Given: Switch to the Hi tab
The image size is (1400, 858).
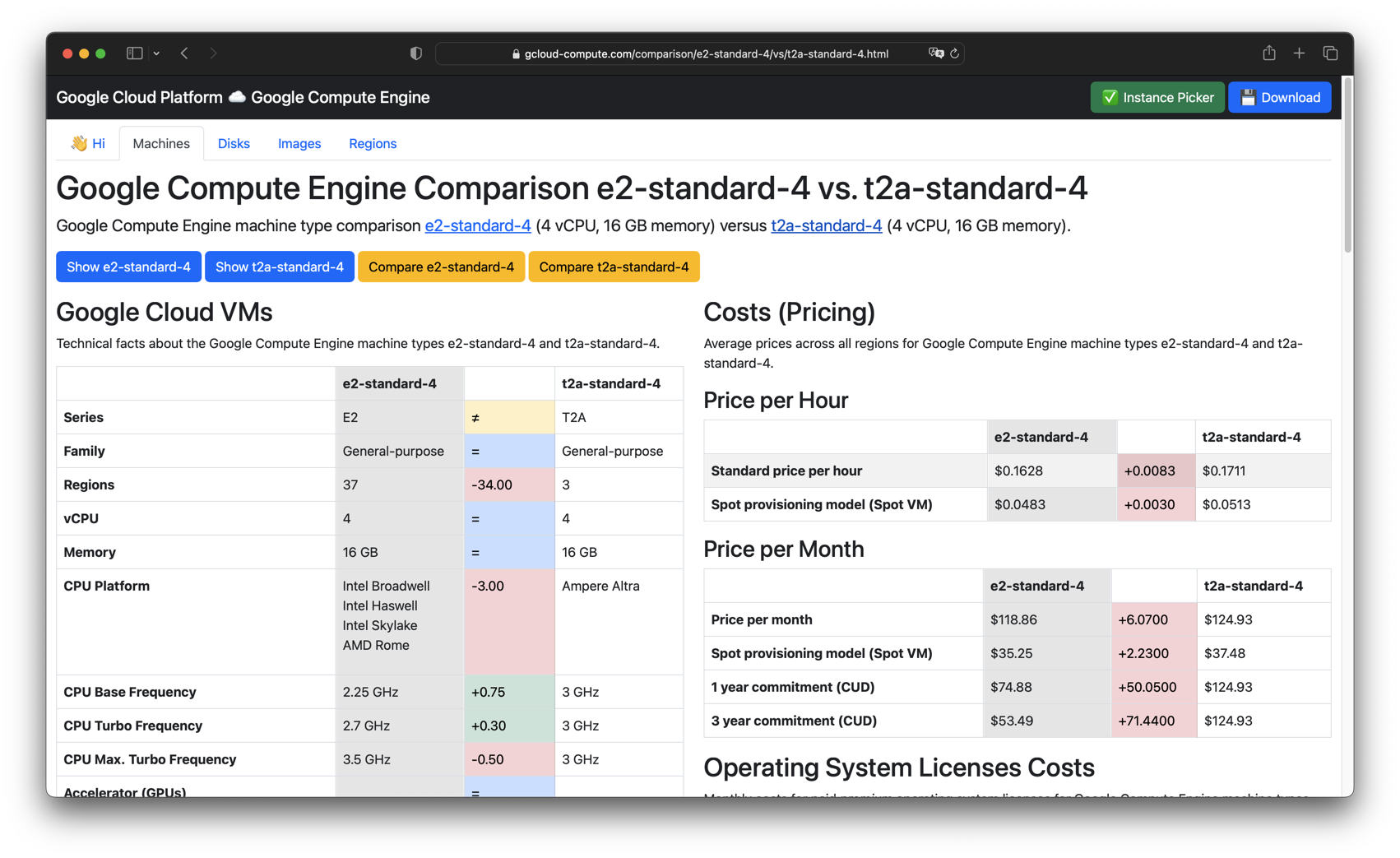Looking at the screenshot, I should pyautogui.click(x=88, y=143).
